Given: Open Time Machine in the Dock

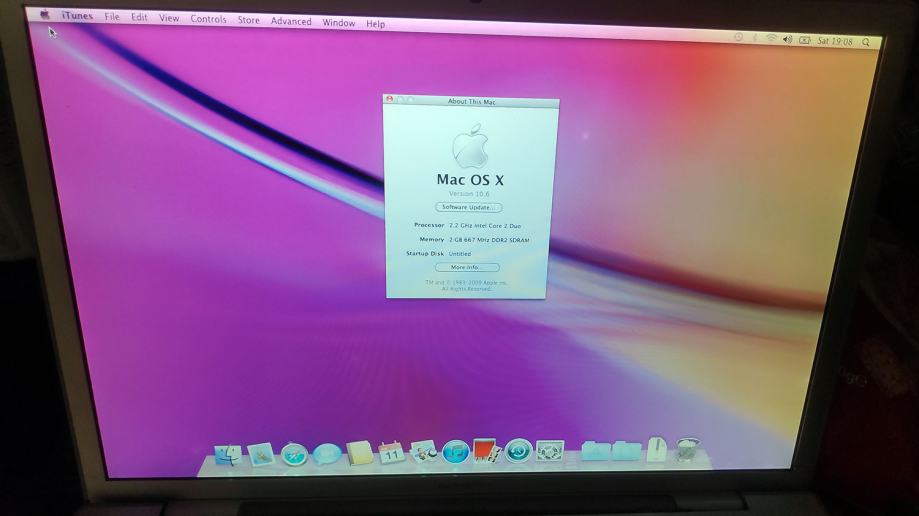Looking at the screenshot, I should [x=518, y=450].
